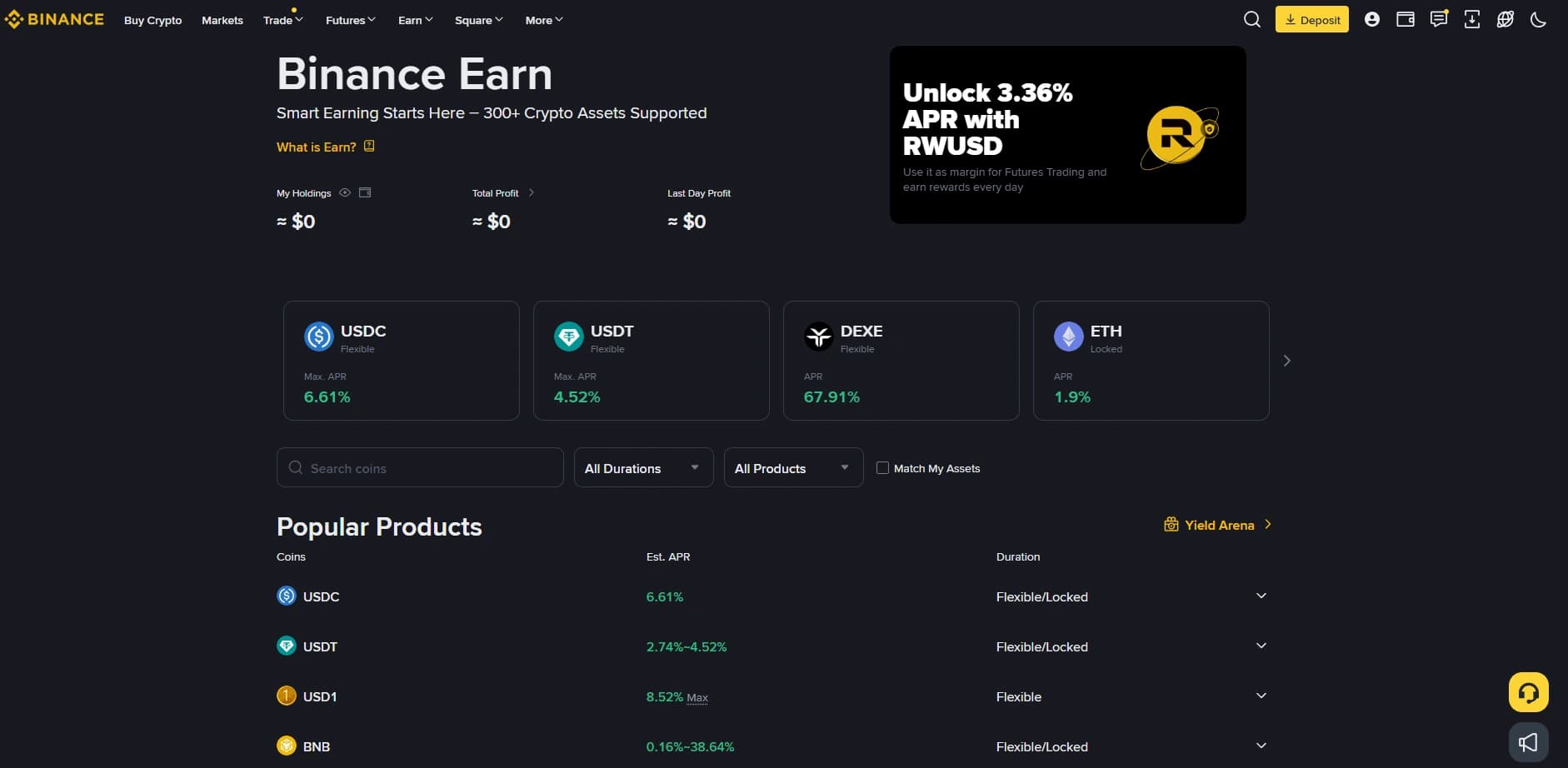Click the USDC coin icon in card
This screenshot has height=768, width=1568.
pos(318,337)
